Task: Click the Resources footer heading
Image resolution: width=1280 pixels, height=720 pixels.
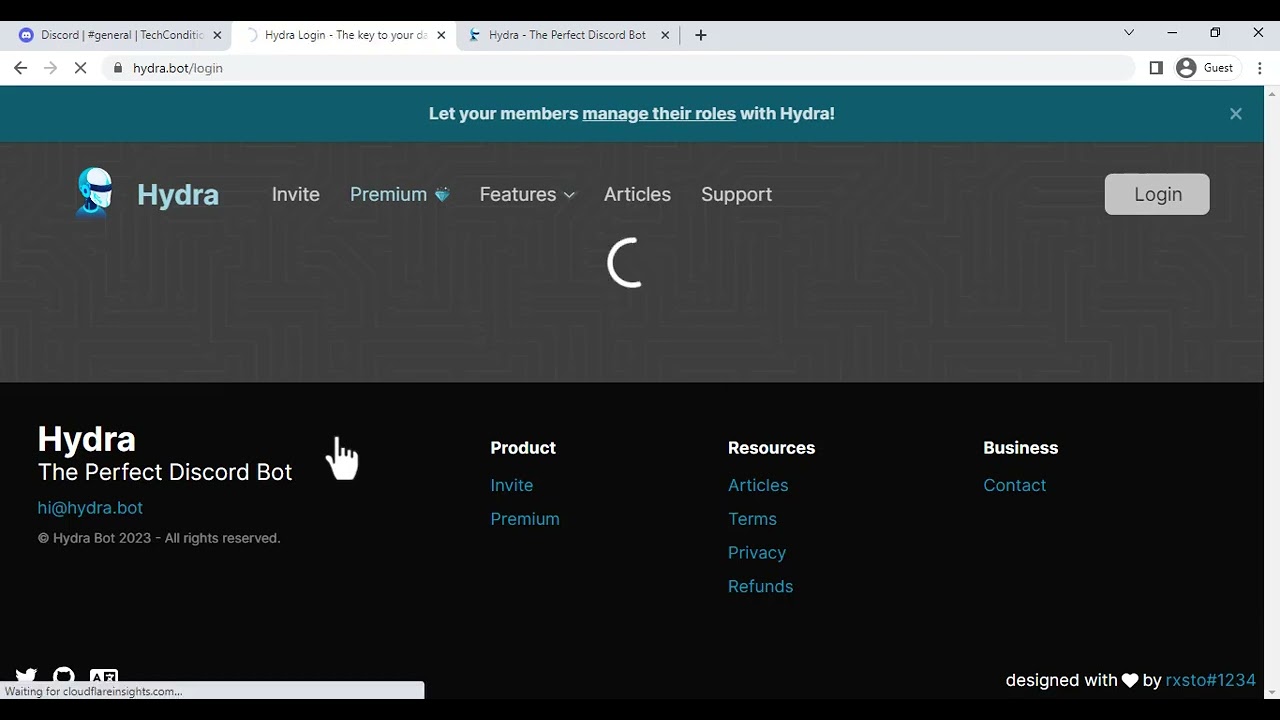Action: click(771, 448)
